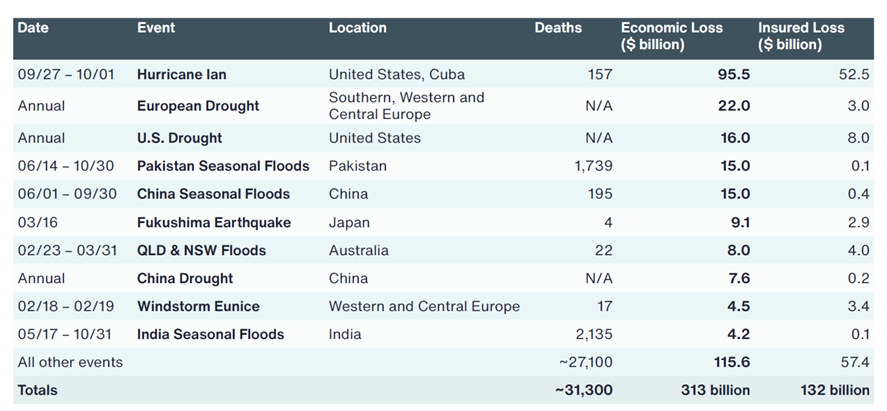Image resolution: width=887 pixels, height=411 pixels.
Task: Click the Insured Loss column header
Action: coord(801,36)
